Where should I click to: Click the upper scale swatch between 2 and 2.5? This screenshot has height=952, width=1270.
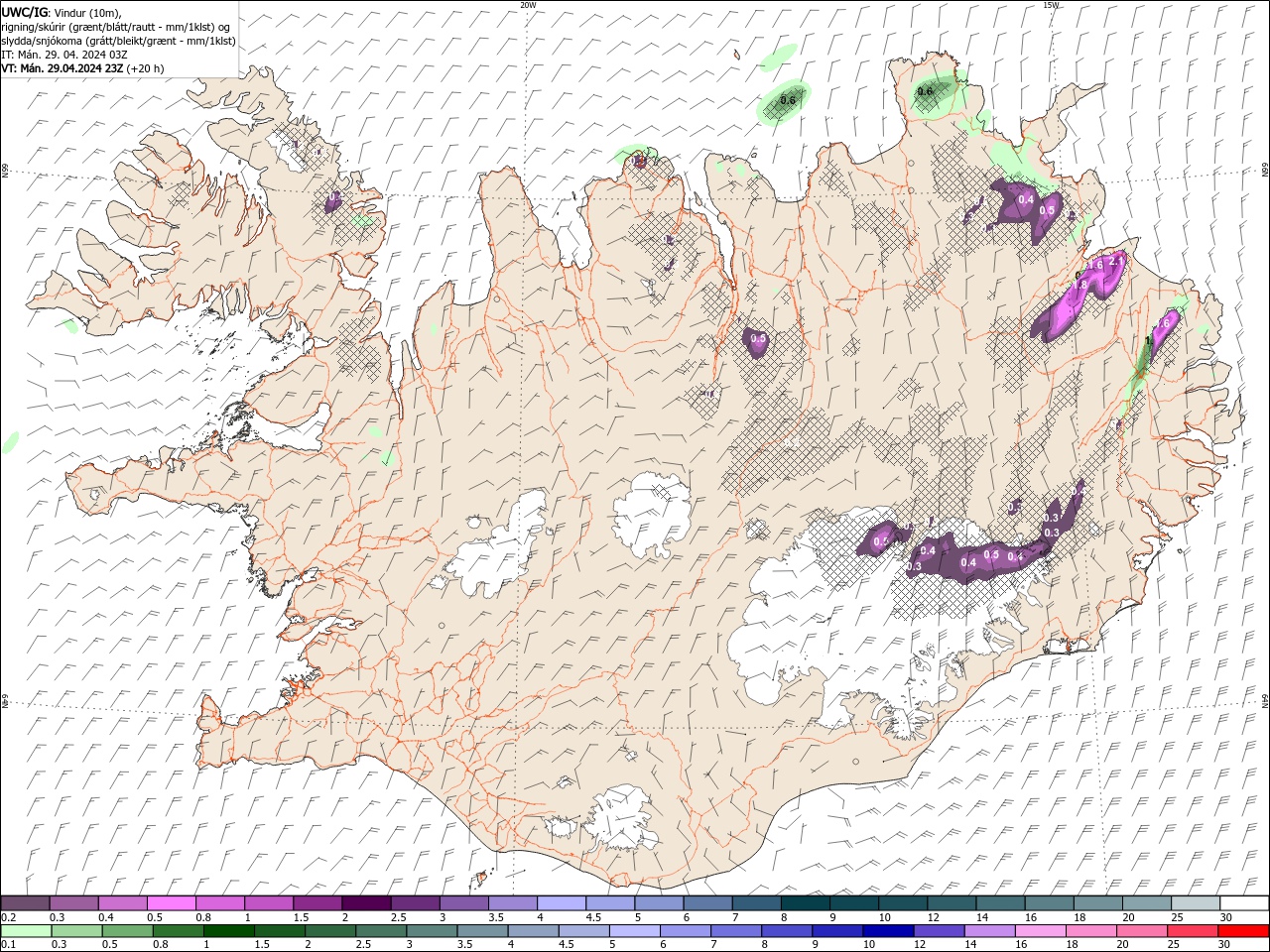(x=366, y=903)
